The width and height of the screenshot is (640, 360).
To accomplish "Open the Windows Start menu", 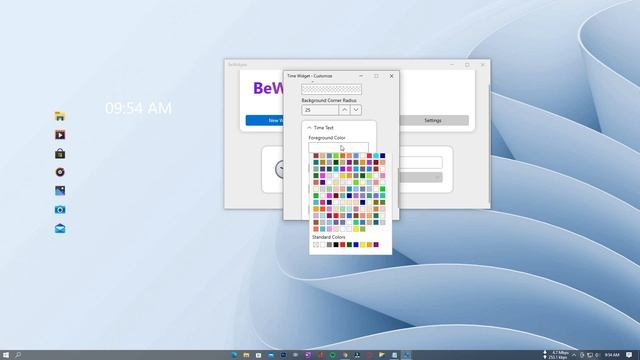I will (6, 355).
